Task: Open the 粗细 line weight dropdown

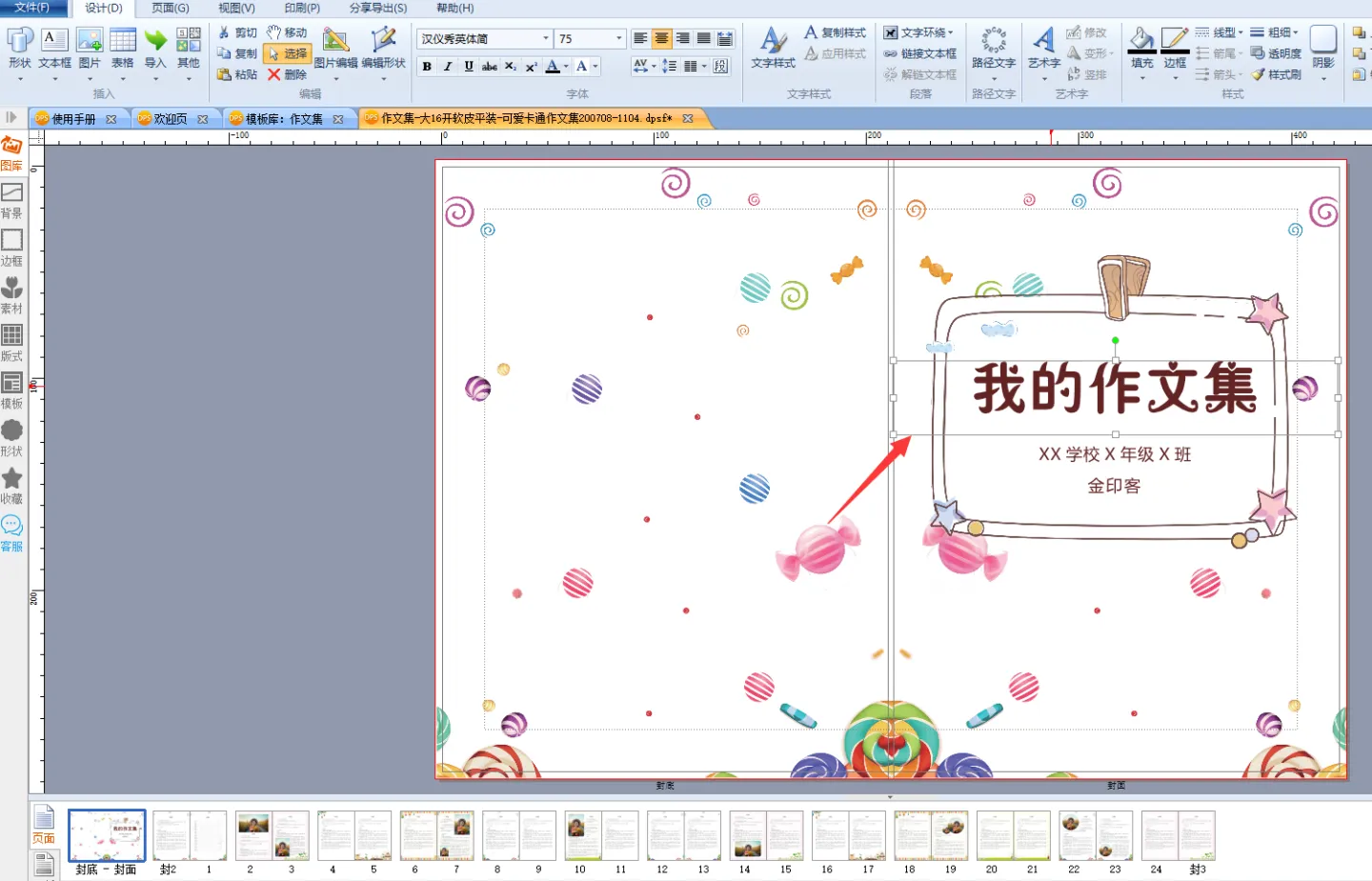Action: click(1275, 32)
